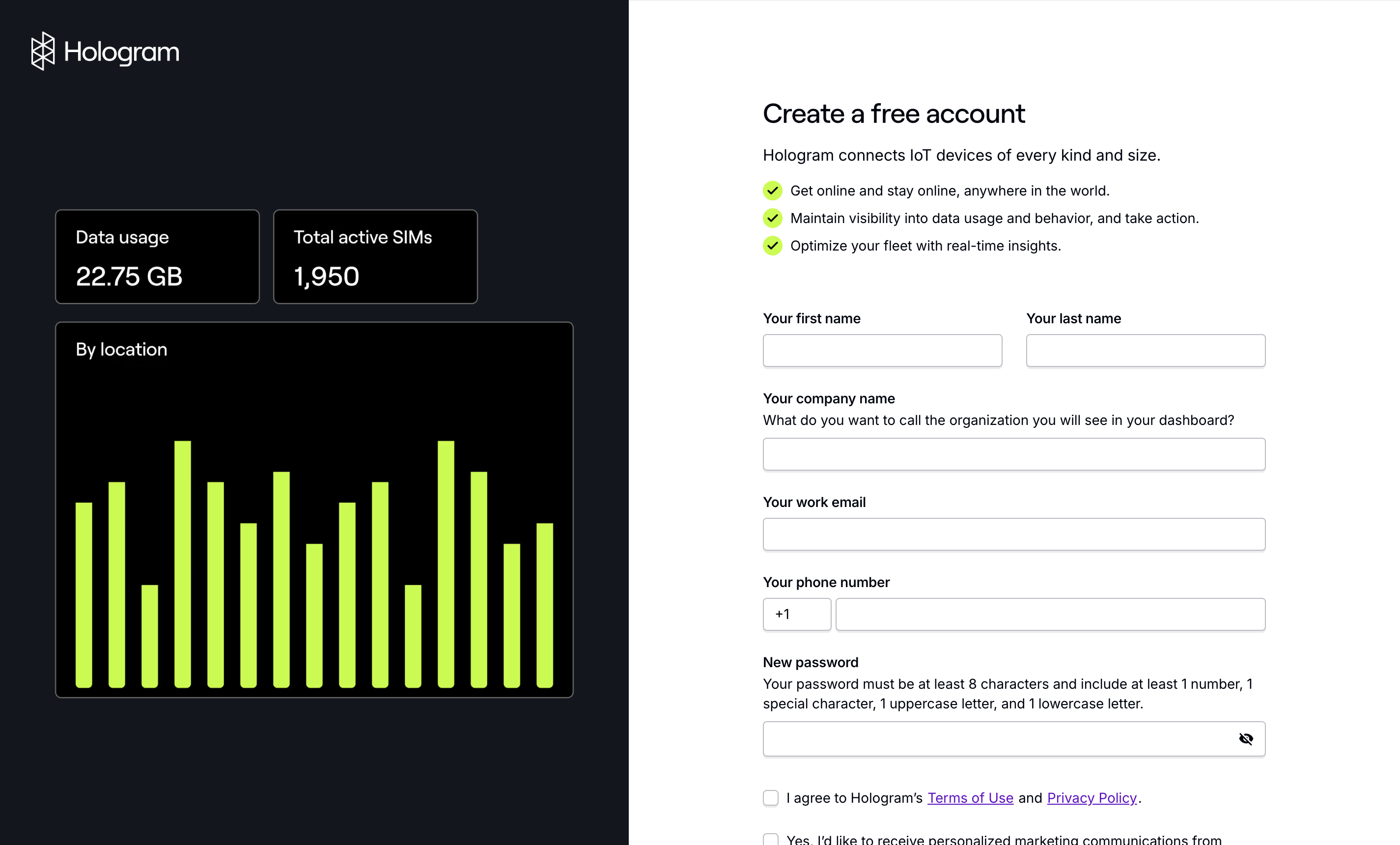Click the phone number input field

tap(1049, 614)
